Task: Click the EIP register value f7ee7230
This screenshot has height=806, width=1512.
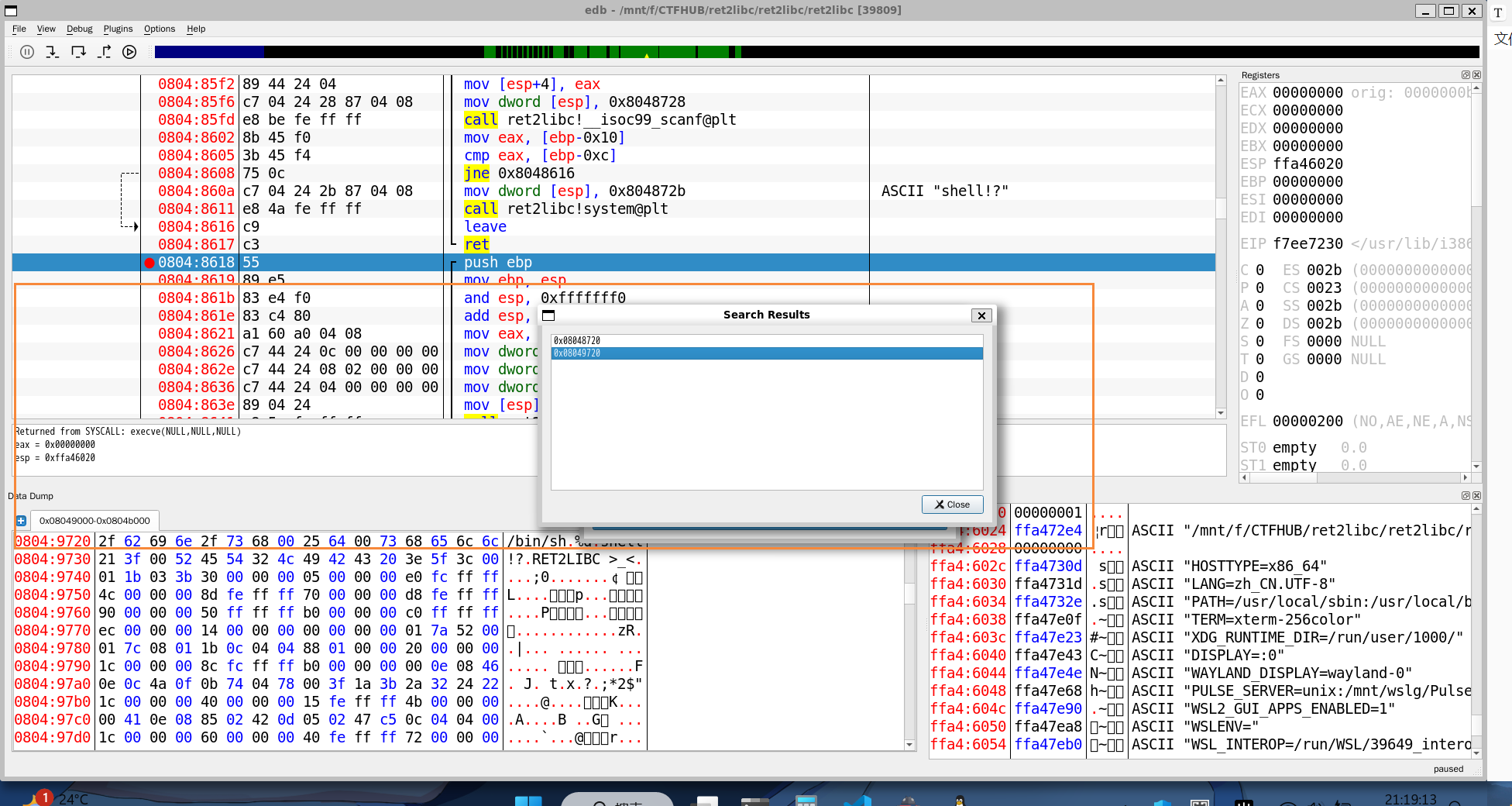Action: 1308,244
